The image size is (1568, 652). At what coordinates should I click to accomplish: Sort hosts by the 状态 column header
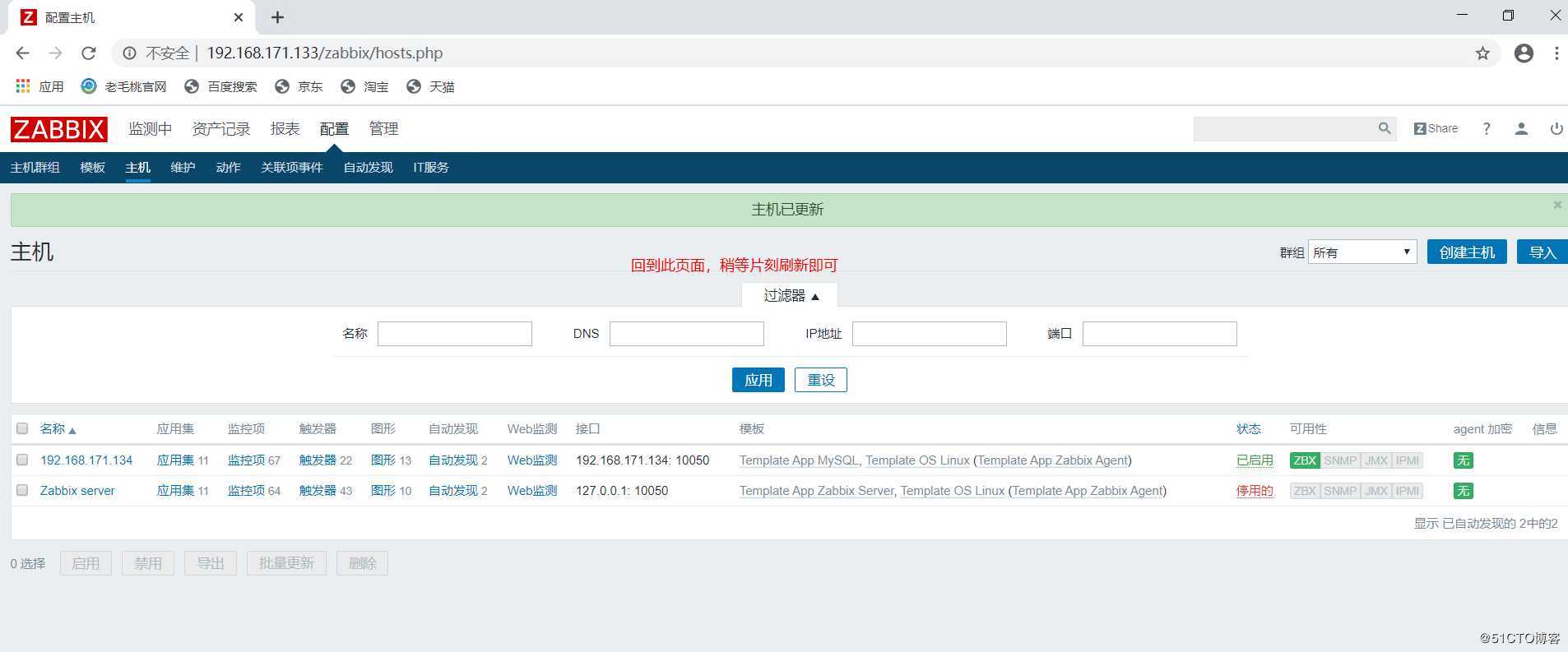(x=1248, y=428)
